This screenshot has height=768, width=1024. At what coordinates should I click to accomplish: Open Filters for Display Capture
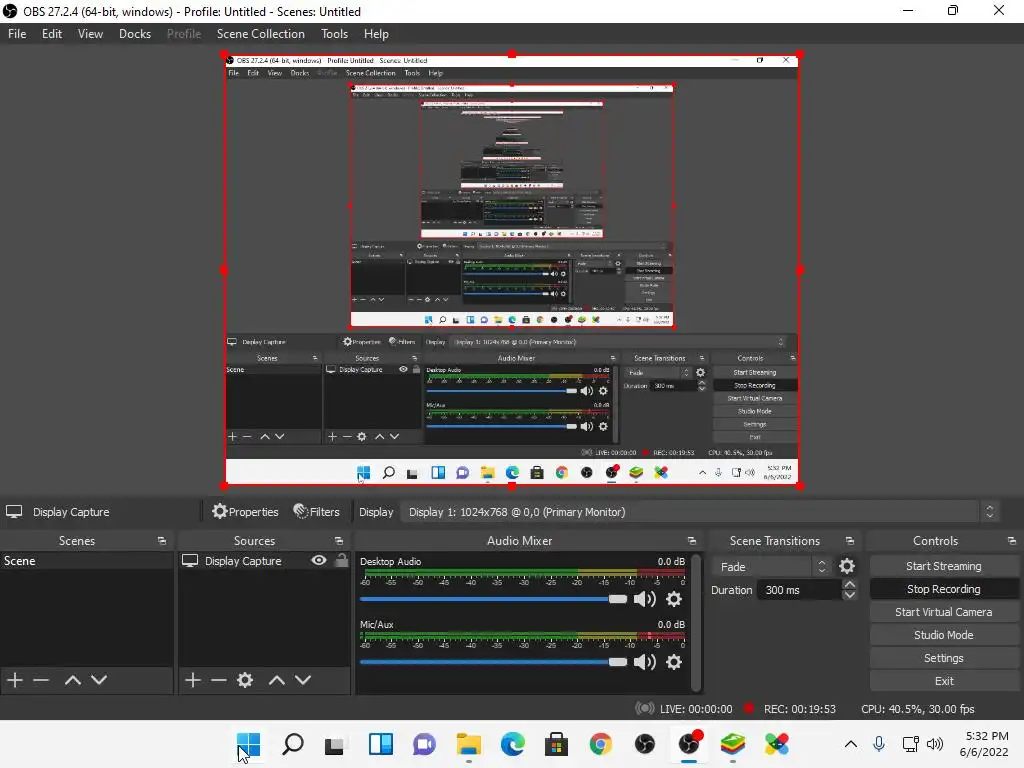[317, 512]
